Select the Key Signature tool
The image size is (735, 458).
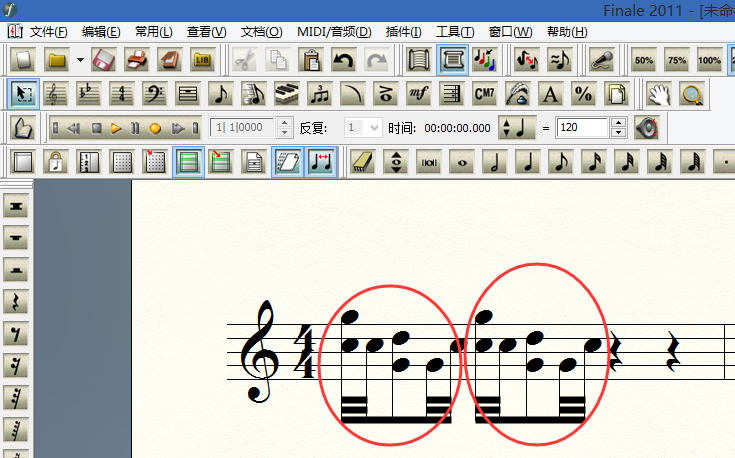89,94
